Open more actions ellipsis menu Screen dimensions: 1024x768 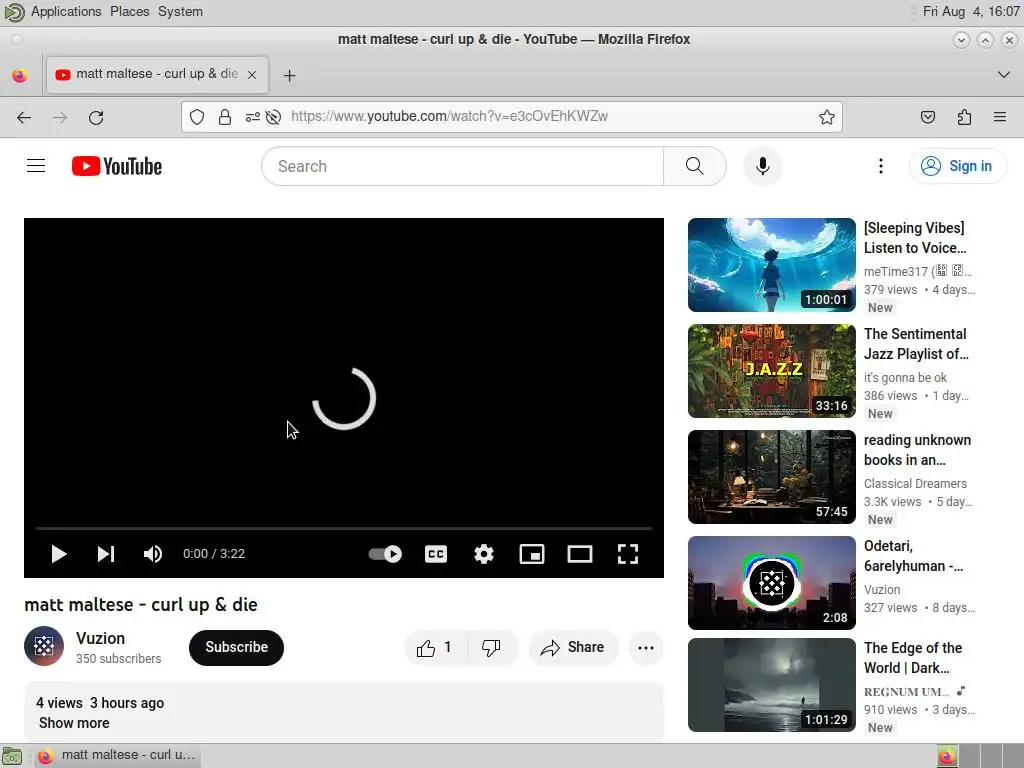pos(646,647)
